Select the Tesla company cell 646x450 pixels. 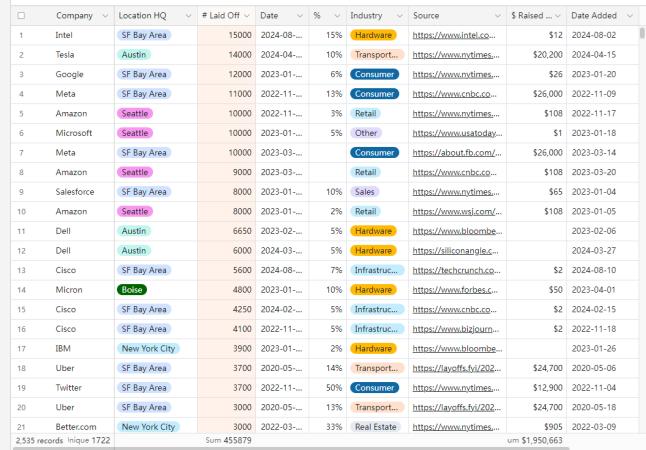[x=64, y=55]
